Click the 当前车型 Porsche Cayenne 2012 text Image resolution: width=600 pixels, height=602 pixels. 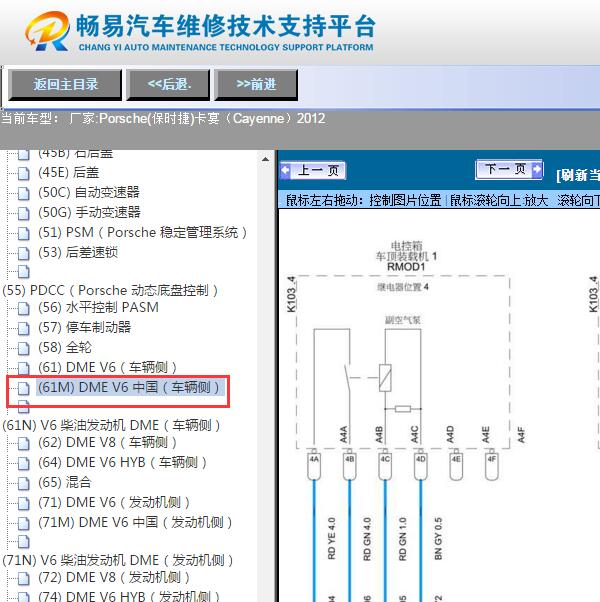click(163, 119)
